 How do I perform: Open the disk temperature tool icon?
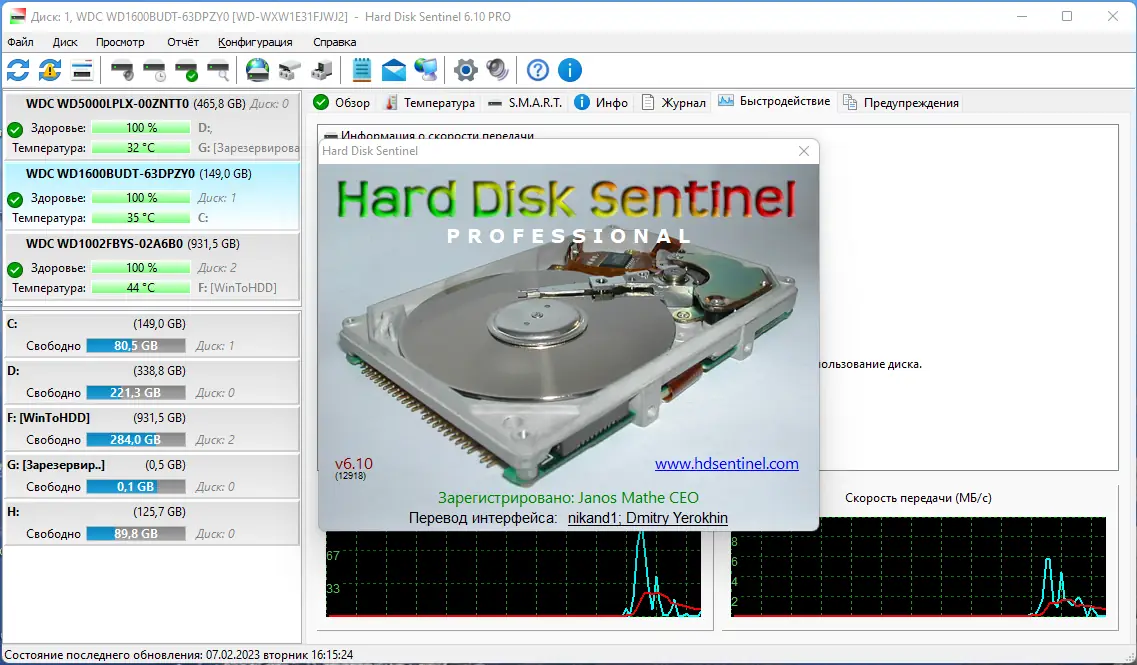[153, 70]
